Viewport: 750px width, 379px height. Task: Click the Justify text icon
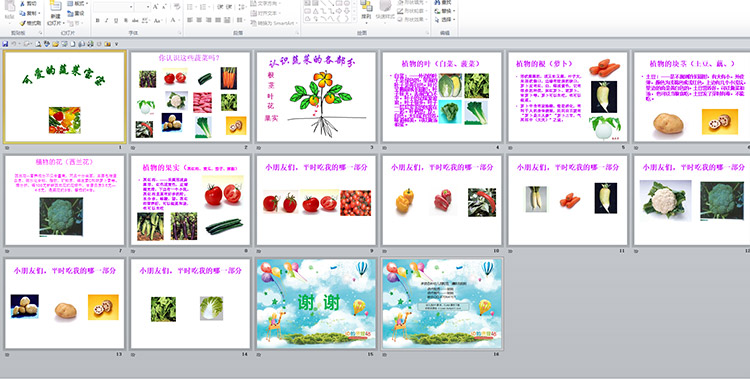[218, 20]
